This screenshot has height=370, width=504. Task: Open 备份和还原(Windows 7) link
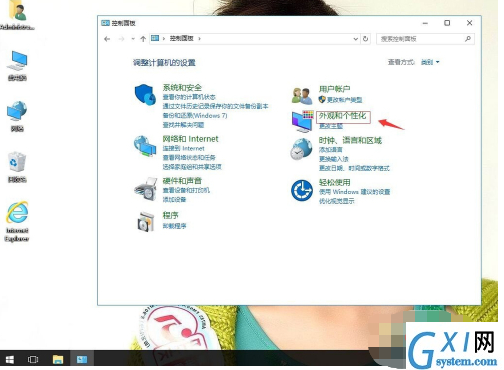coord(195,116)
